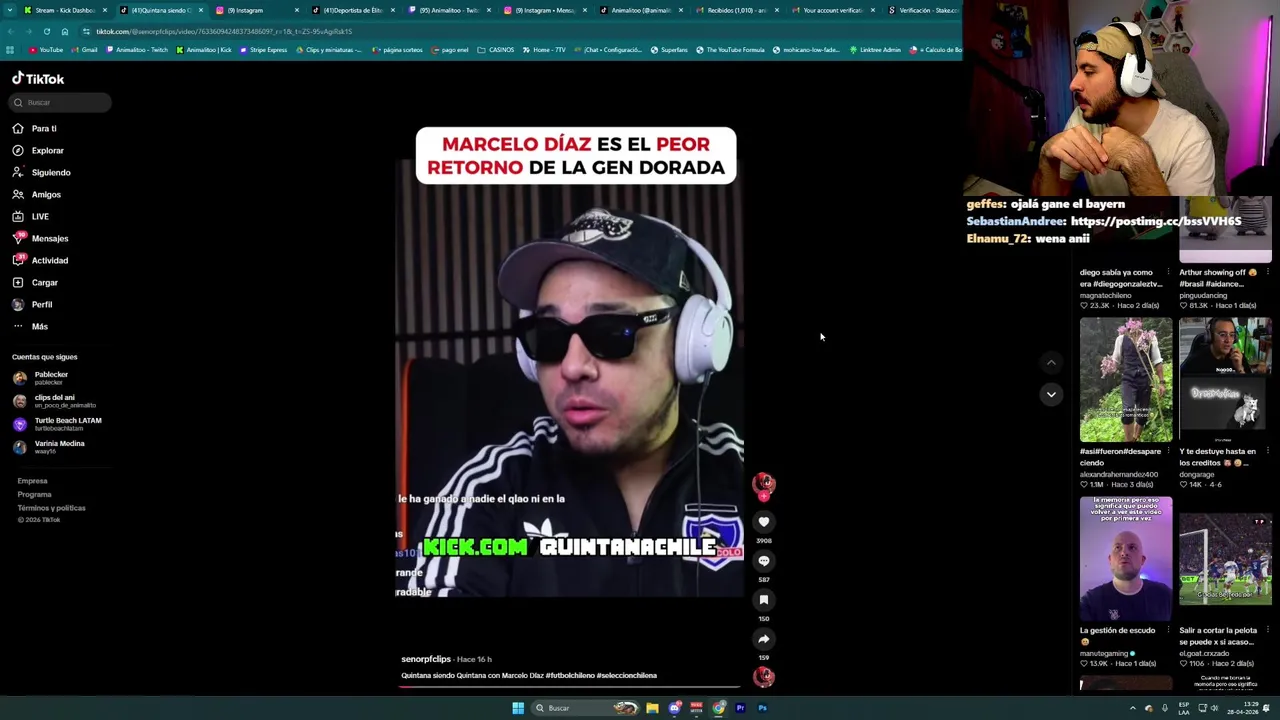
Task: Open Chrome from taskbar
Action: pos(718,708)
